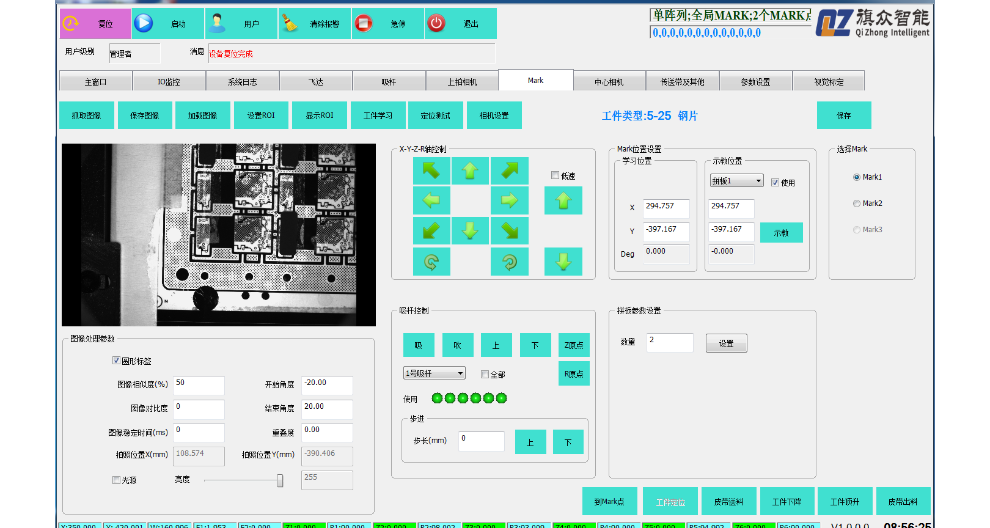This screenshot has height=528, width=990.
Task: Open the 系统日志 tab
Action: (x=242, y=81)
